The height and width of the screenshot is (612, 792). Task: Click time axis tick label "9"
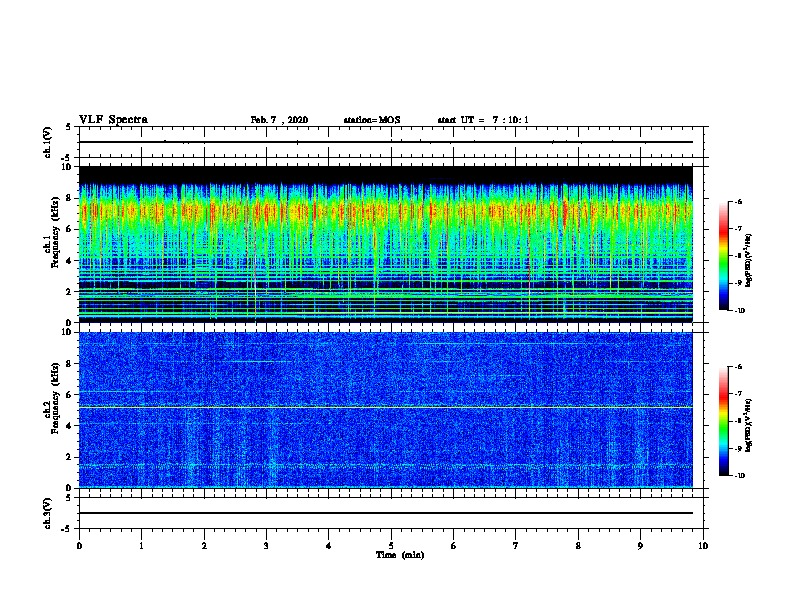tap(640, 546)
